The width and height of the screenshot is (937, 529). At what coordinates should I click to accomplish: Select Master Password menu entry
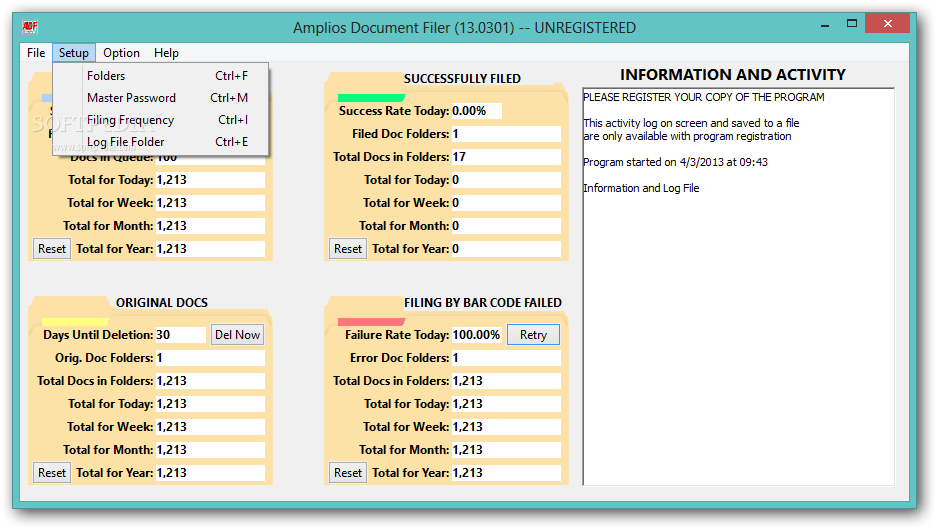tap(161, 98)
